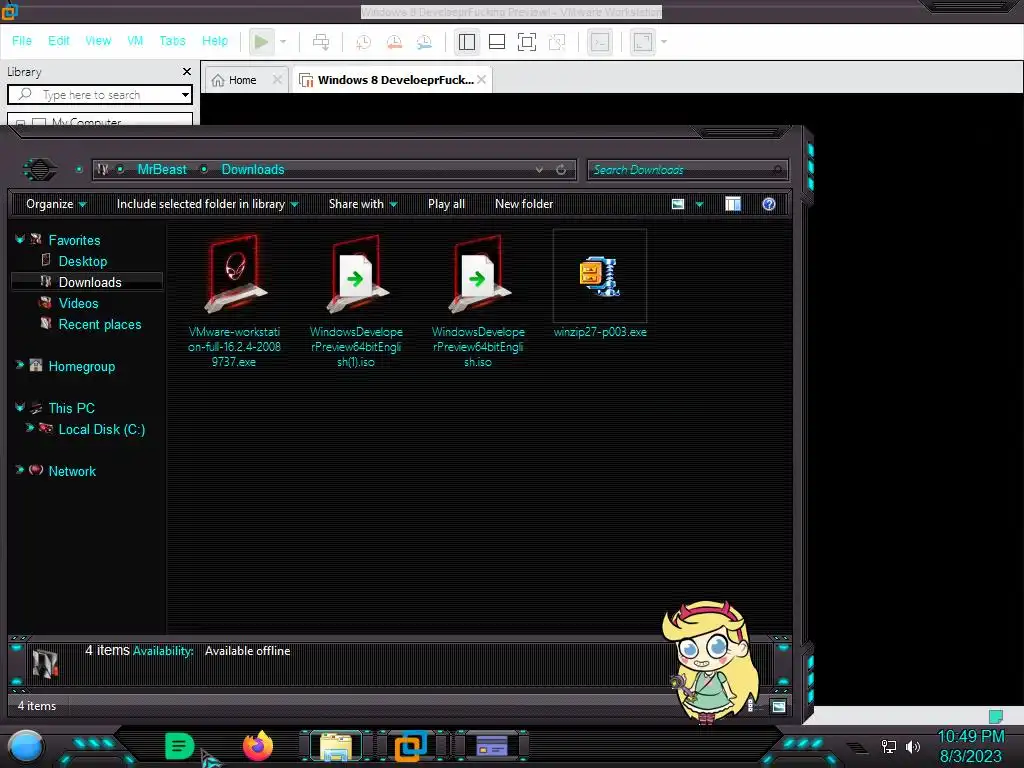Image resolution: width=1024 pixels, height=768 pixels.
Task: Click the Unity mode toolbar icon
Action: [x=557, y=42]
